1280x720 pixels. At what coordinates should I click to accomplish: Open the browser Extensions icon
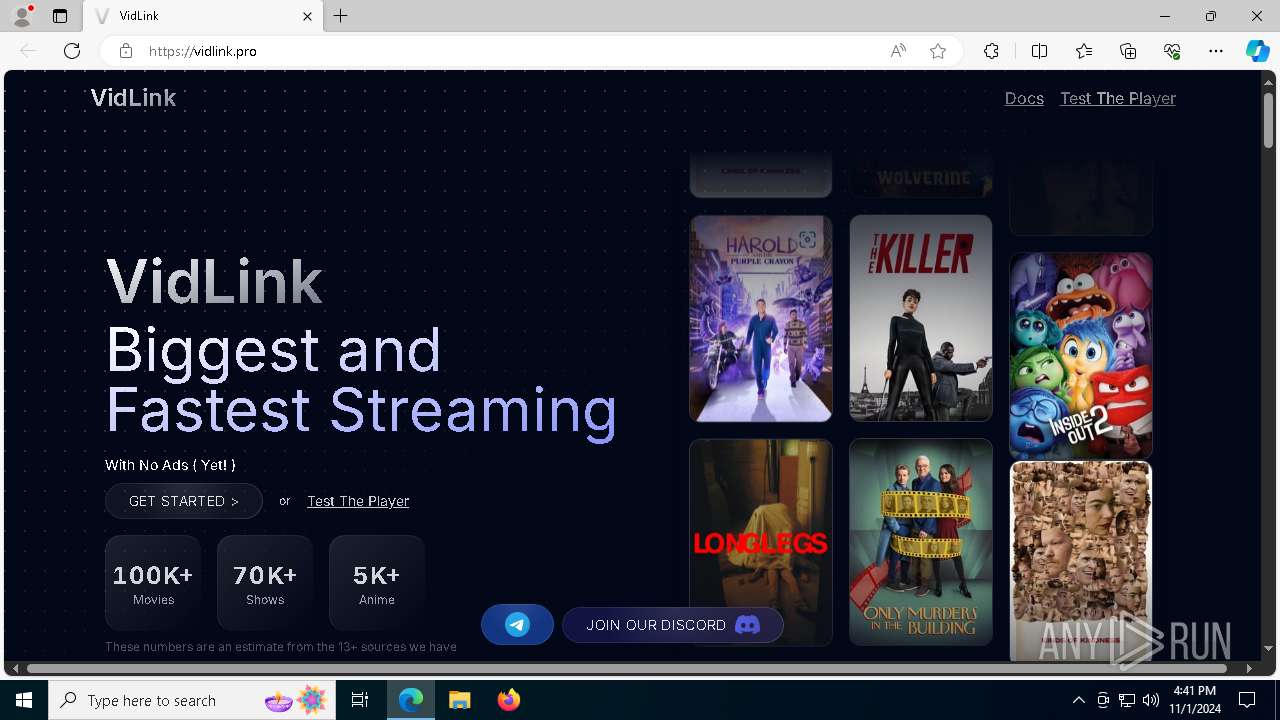click(991, 51)
